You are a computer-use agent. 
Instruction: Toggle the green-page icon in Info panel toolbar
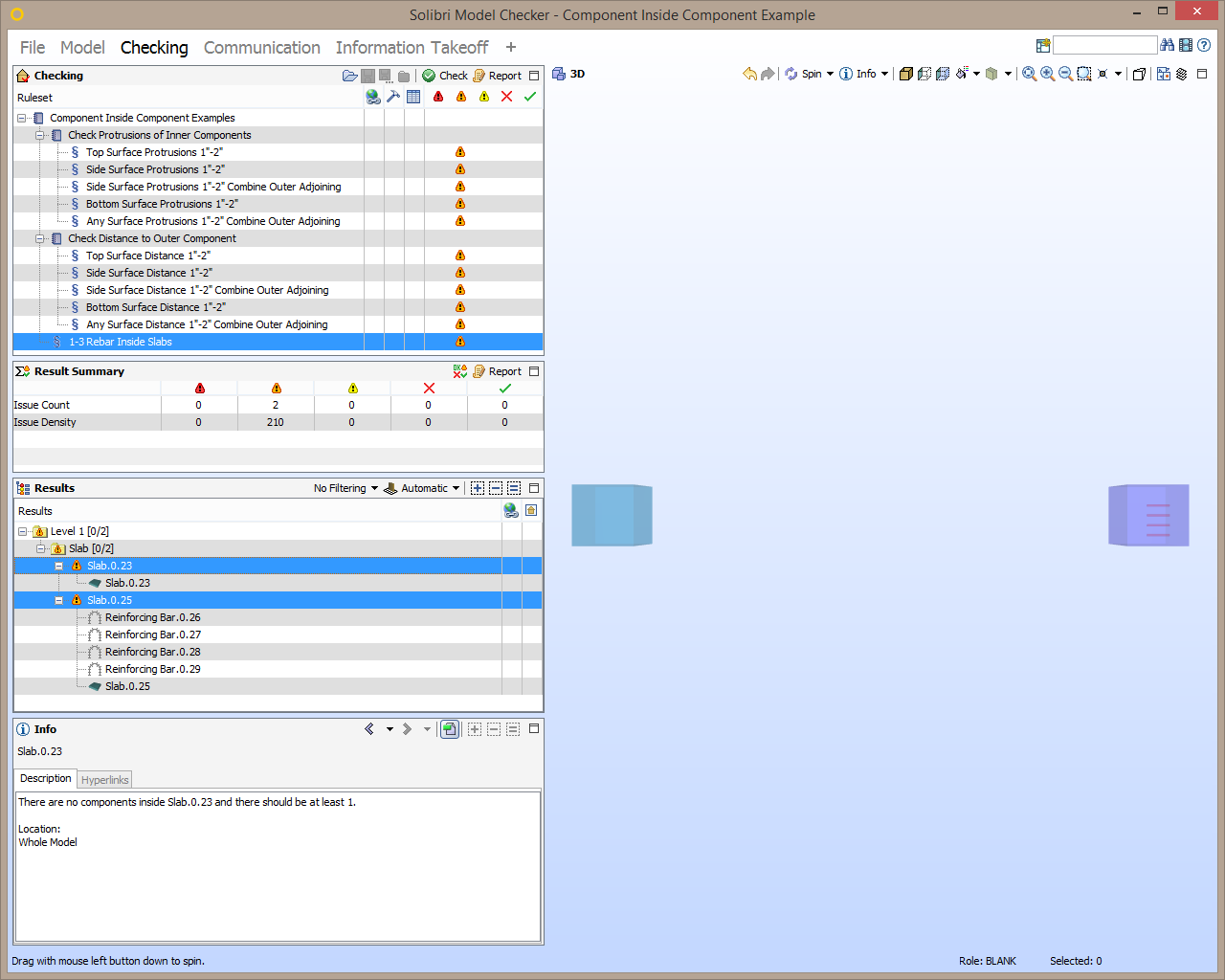[450, 729]
